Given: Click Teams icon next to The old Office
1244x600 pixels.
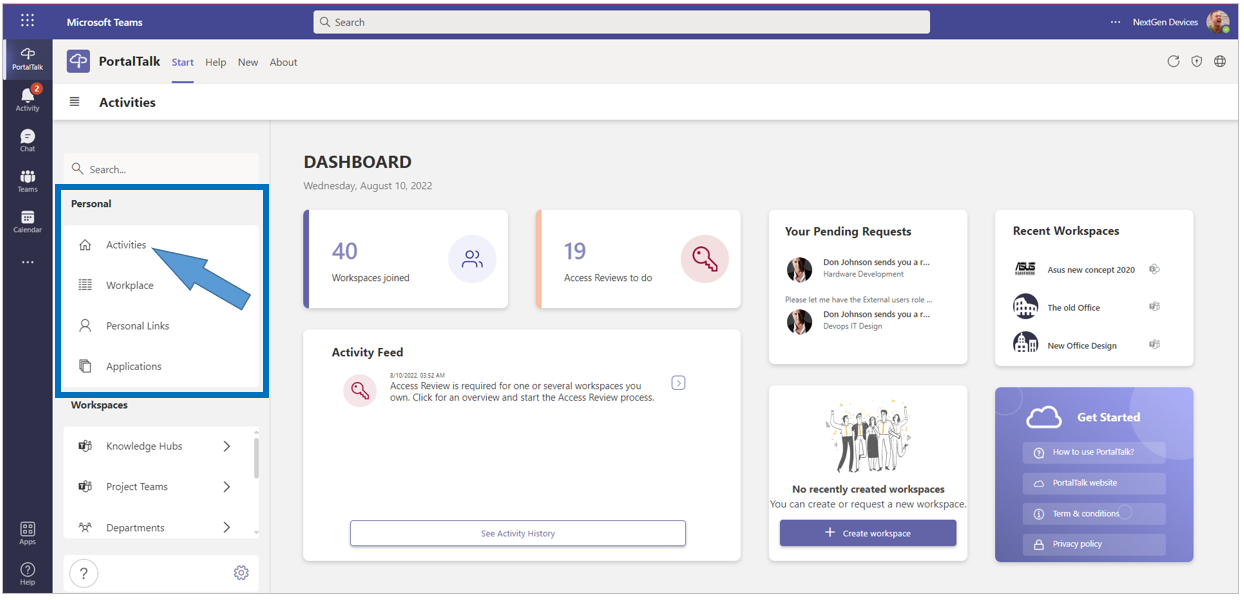Looking at the screenshot, I should pyautogui.click(x=1154, y=307).
